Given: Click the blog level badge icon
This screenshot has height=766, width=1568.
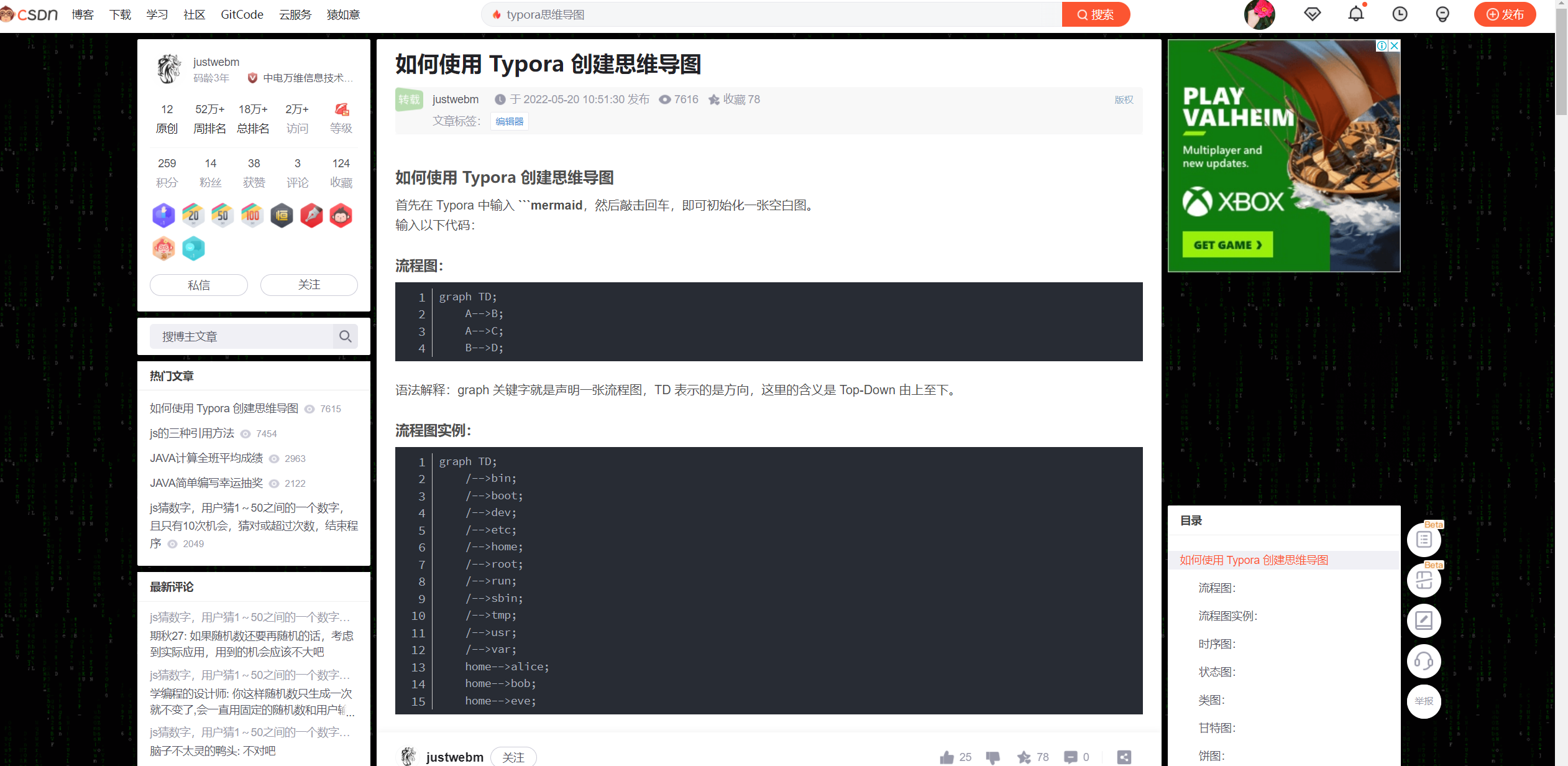Looking at the screenshot, I should (x=341, y=109).
